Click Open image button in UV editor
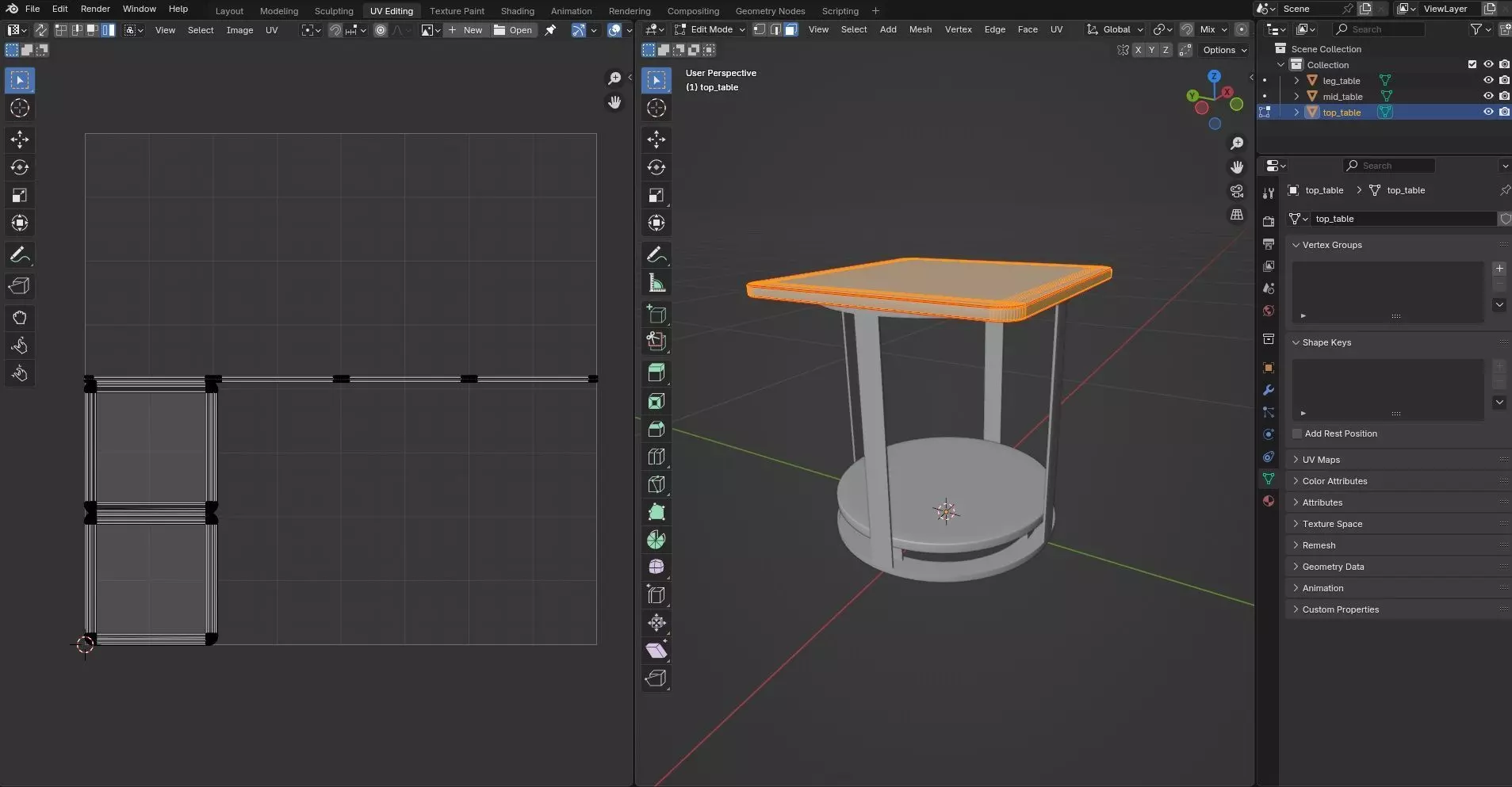 (513, 30)
